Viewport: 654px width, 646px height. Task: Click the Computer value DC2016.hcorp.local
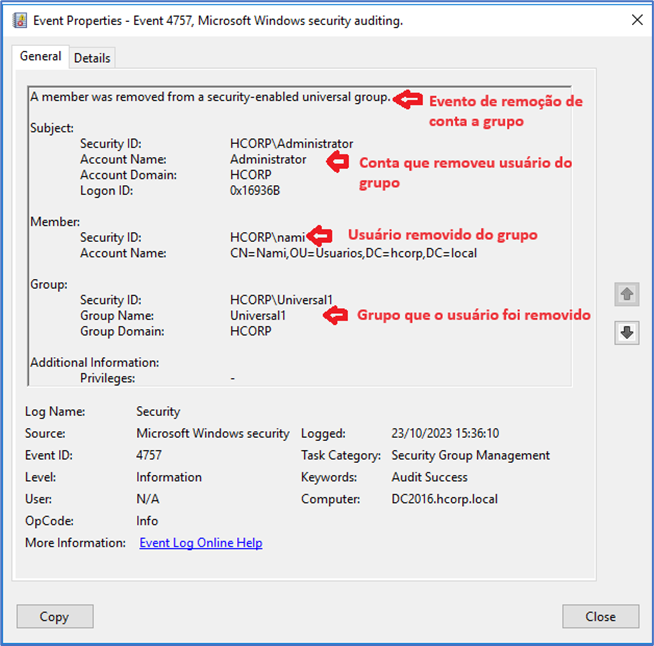tap(444, 499)
